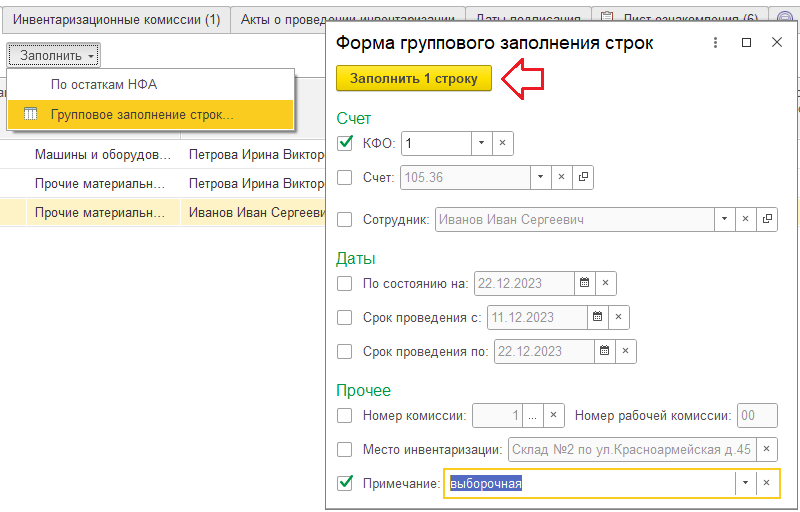Expand the Сотрудник dropdown arrow
The image size is (800, 512).
click(x=724, y=220)
